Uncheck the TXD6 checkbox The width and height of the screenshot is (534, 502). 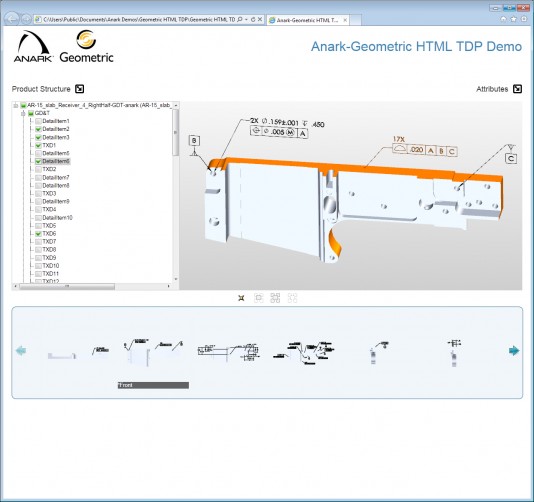tap(38, 234)
